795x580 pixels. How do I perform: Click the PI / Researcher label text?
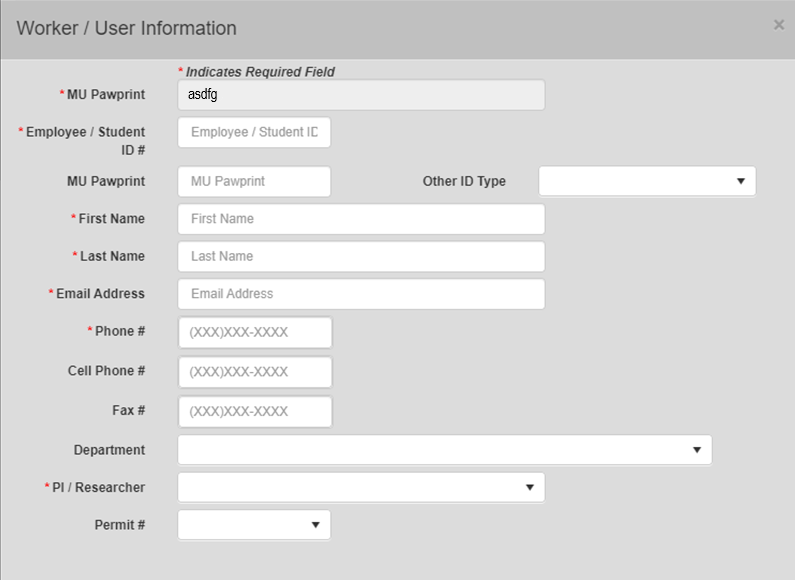[x=98, y=488]
